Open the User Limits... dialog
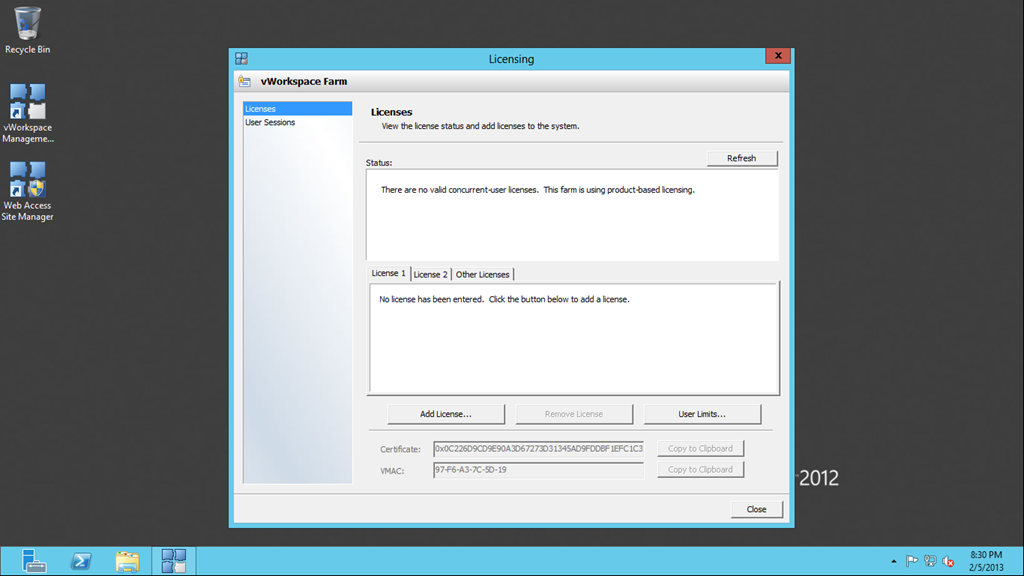1024x576 pixels. 702,414
